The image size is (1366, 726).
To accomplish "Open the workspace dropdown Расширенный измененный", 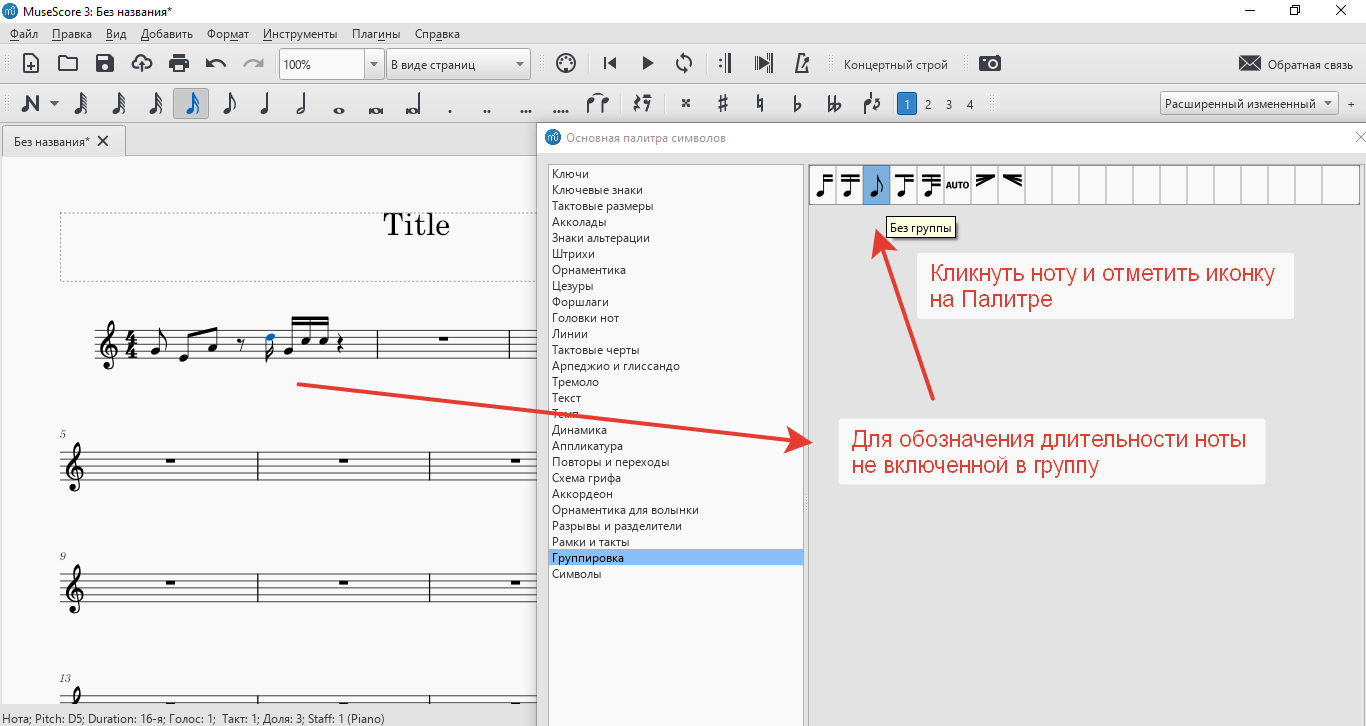I will pos(1249,104).
